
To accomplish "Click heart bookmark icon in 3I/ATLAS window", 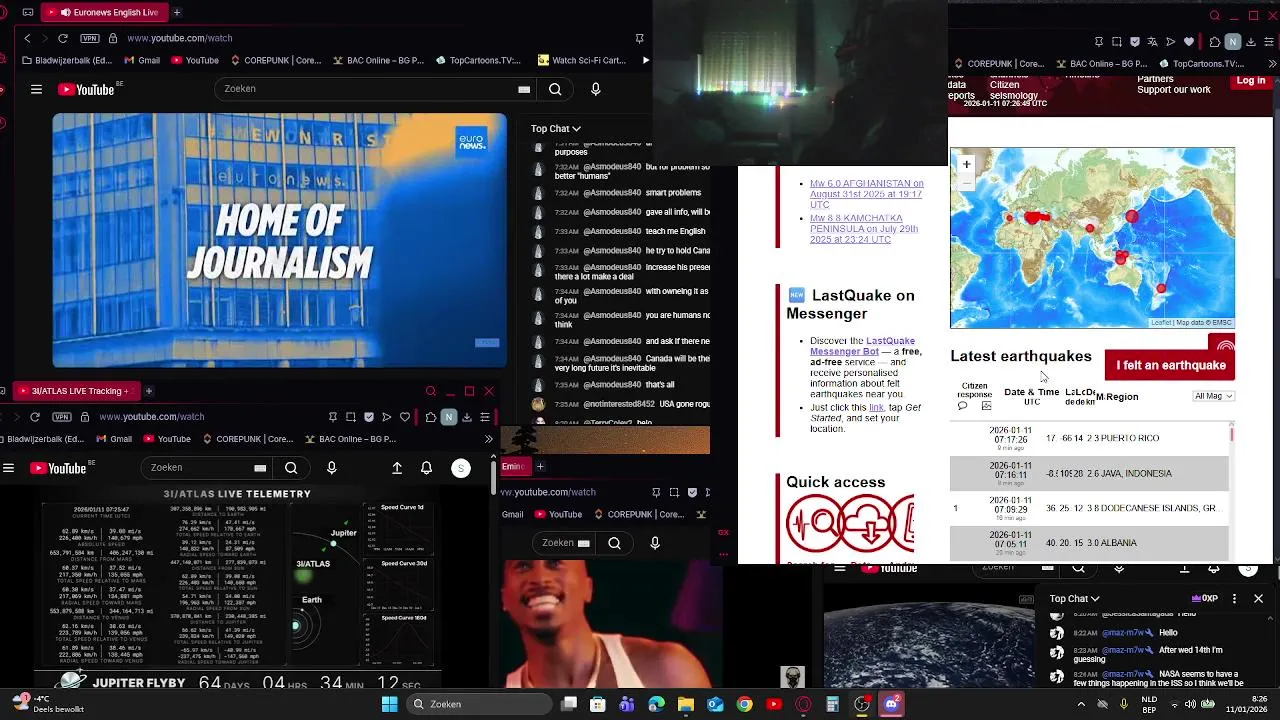I will coord(405,417).
